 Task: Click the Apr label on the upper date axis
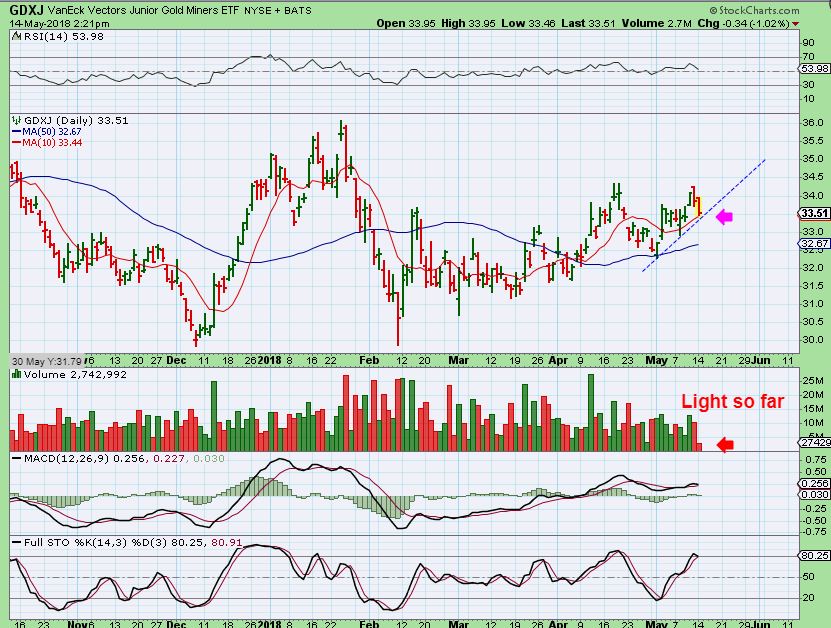(558, 360)
